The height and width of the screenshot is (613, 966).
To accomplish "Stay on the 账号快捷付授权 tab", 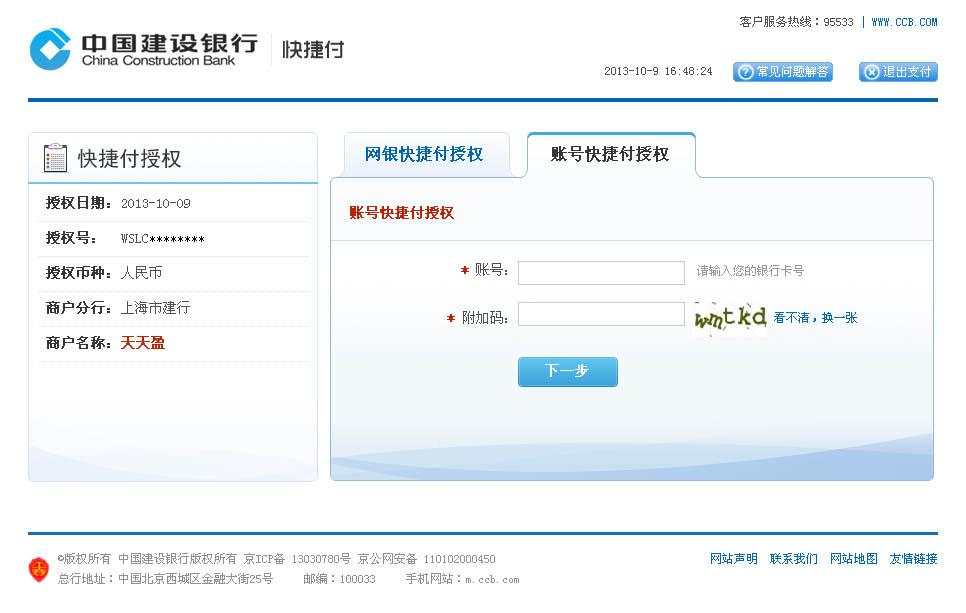I will [611, 153].
